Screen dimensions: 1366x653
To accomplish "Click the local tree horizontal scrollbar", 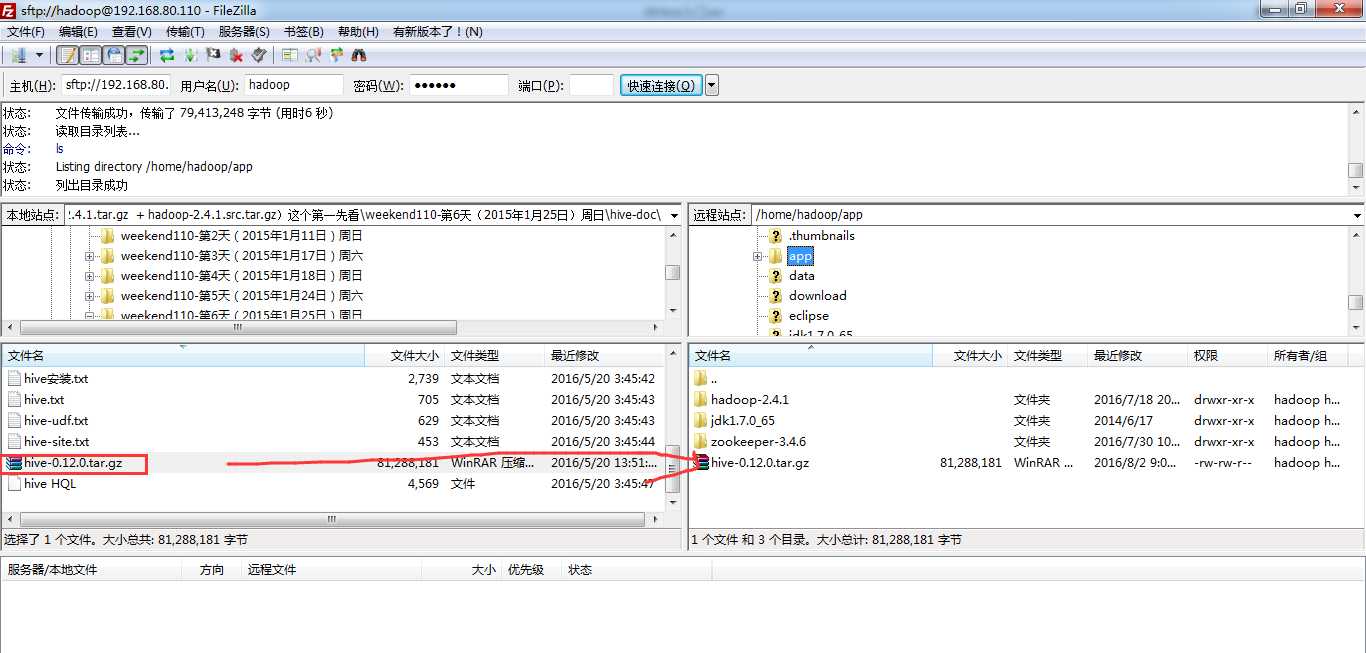I will (332, 327).
